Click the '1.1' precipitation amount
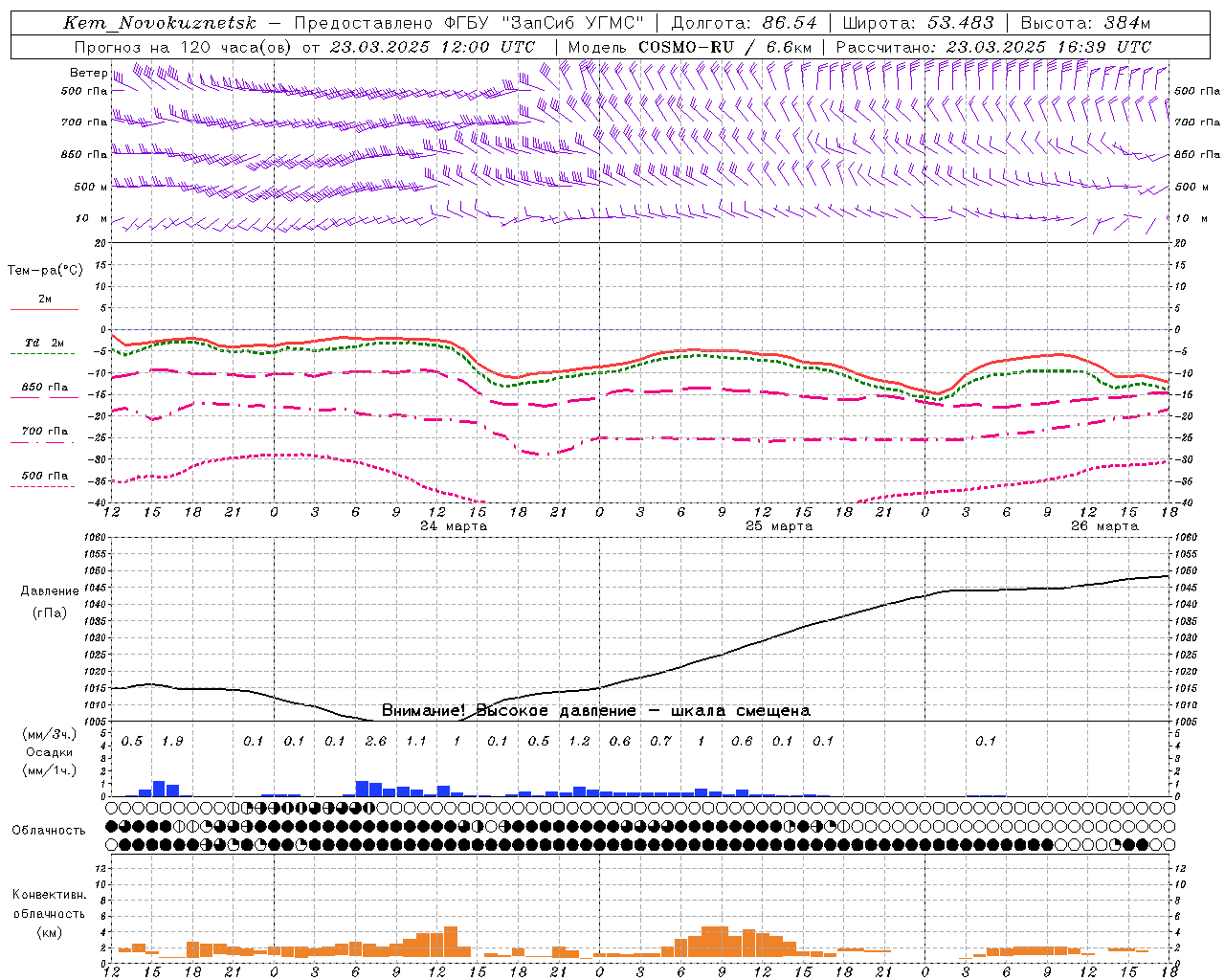Viewport: 1225px width, 980px height. (416, 741)
